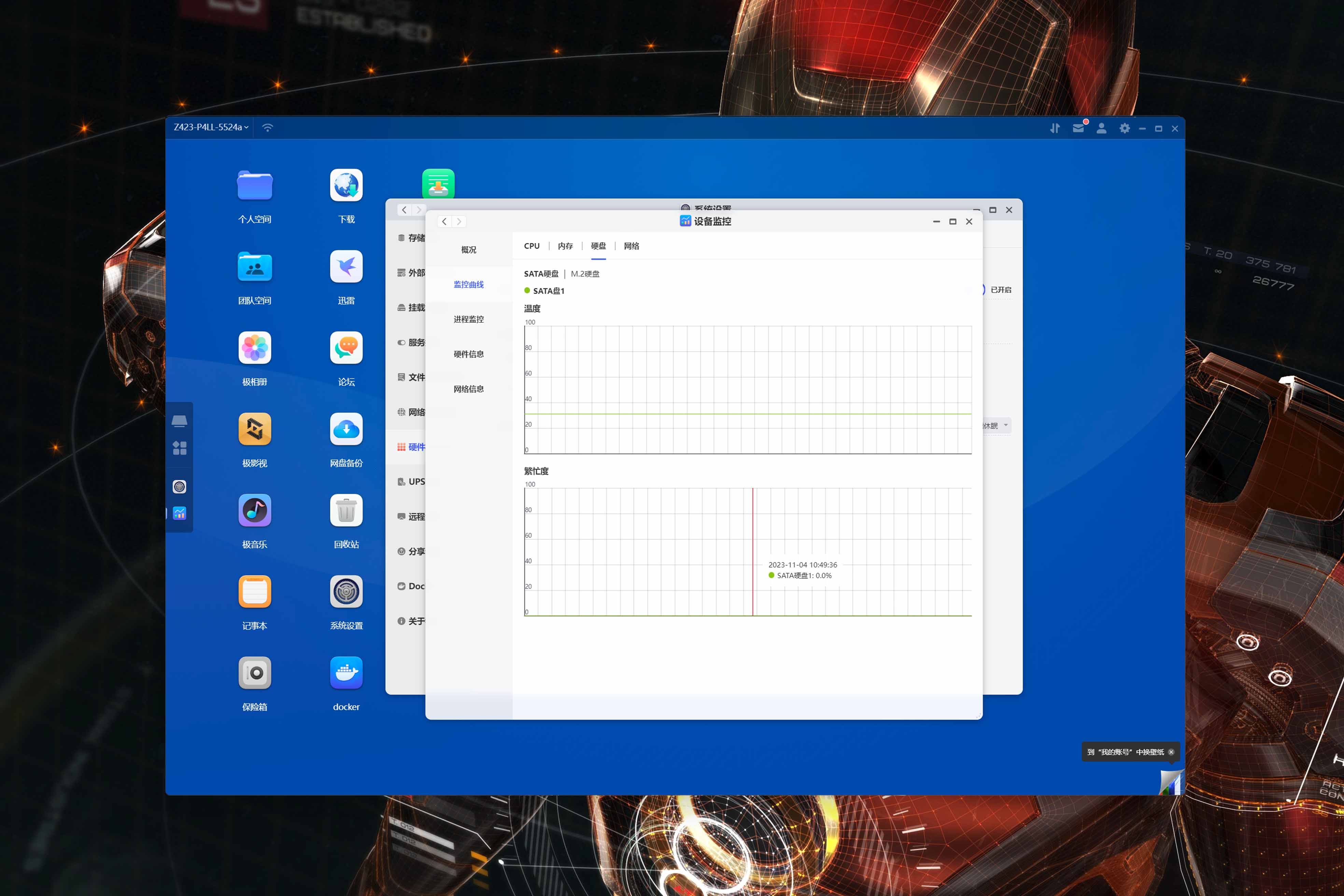Switch to the 内存 tab
This screenshot has height=896, width=1344.
pyautogui.click(x=565, y=246)
